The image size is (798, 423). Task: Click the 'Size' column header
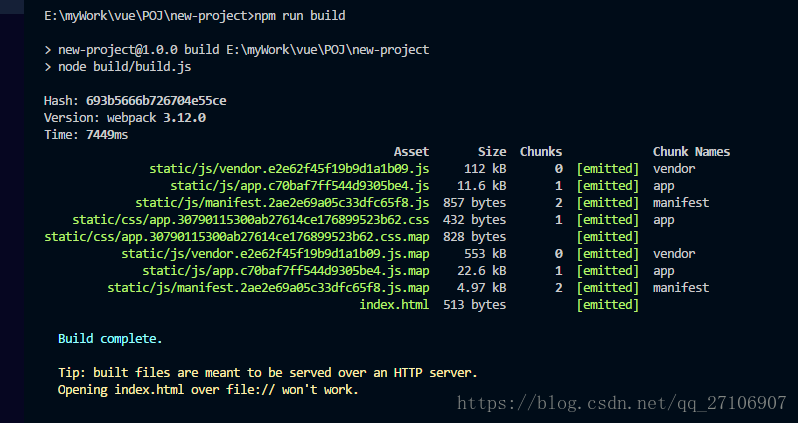coord(492,152)
